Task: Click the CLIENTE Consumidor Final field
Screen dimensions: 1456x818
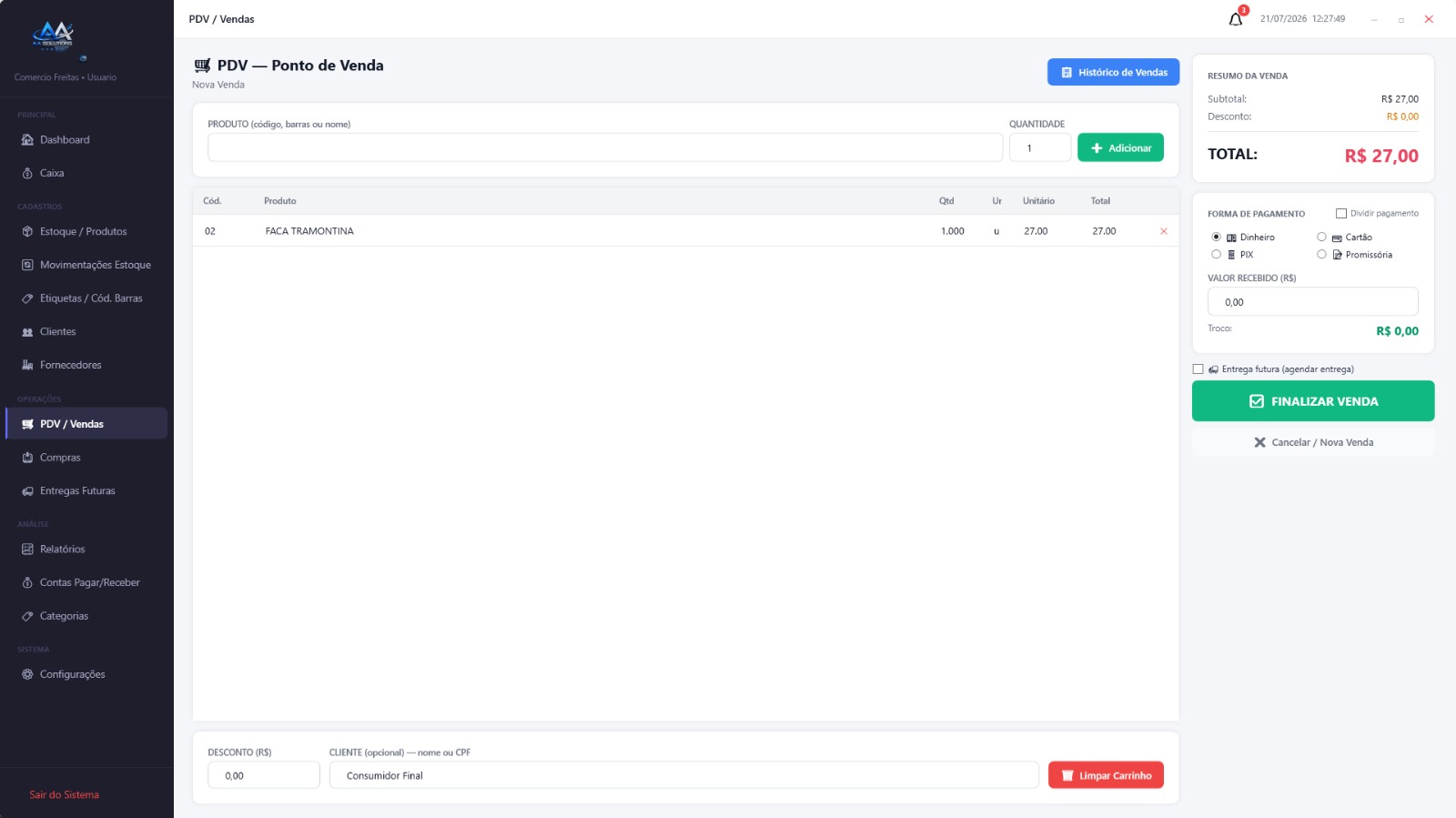Action: tap(683, 775)
